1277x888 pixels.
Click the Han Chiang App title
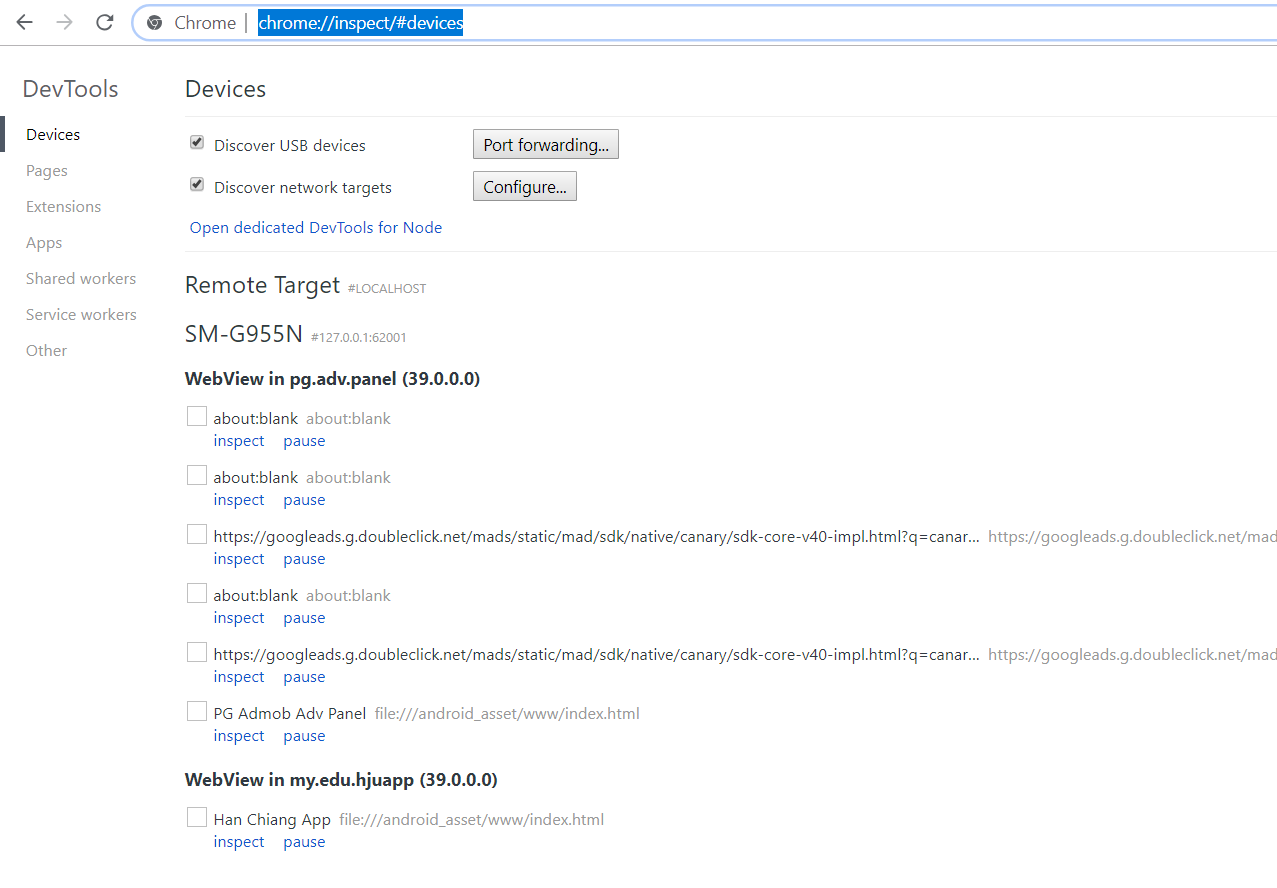[272, 820]
